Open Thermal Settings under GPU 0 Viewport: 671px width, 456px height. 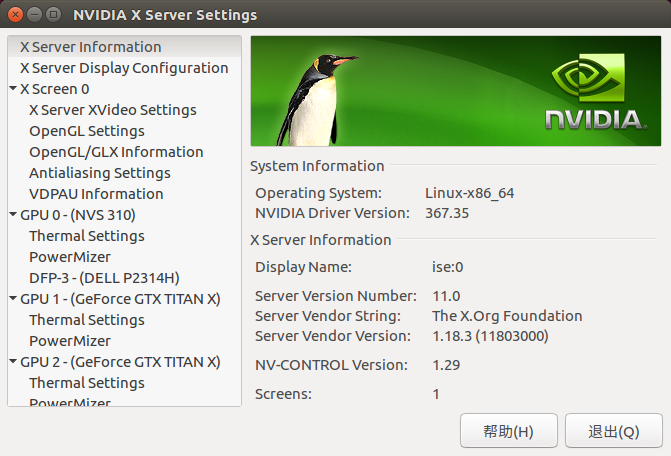86,236
